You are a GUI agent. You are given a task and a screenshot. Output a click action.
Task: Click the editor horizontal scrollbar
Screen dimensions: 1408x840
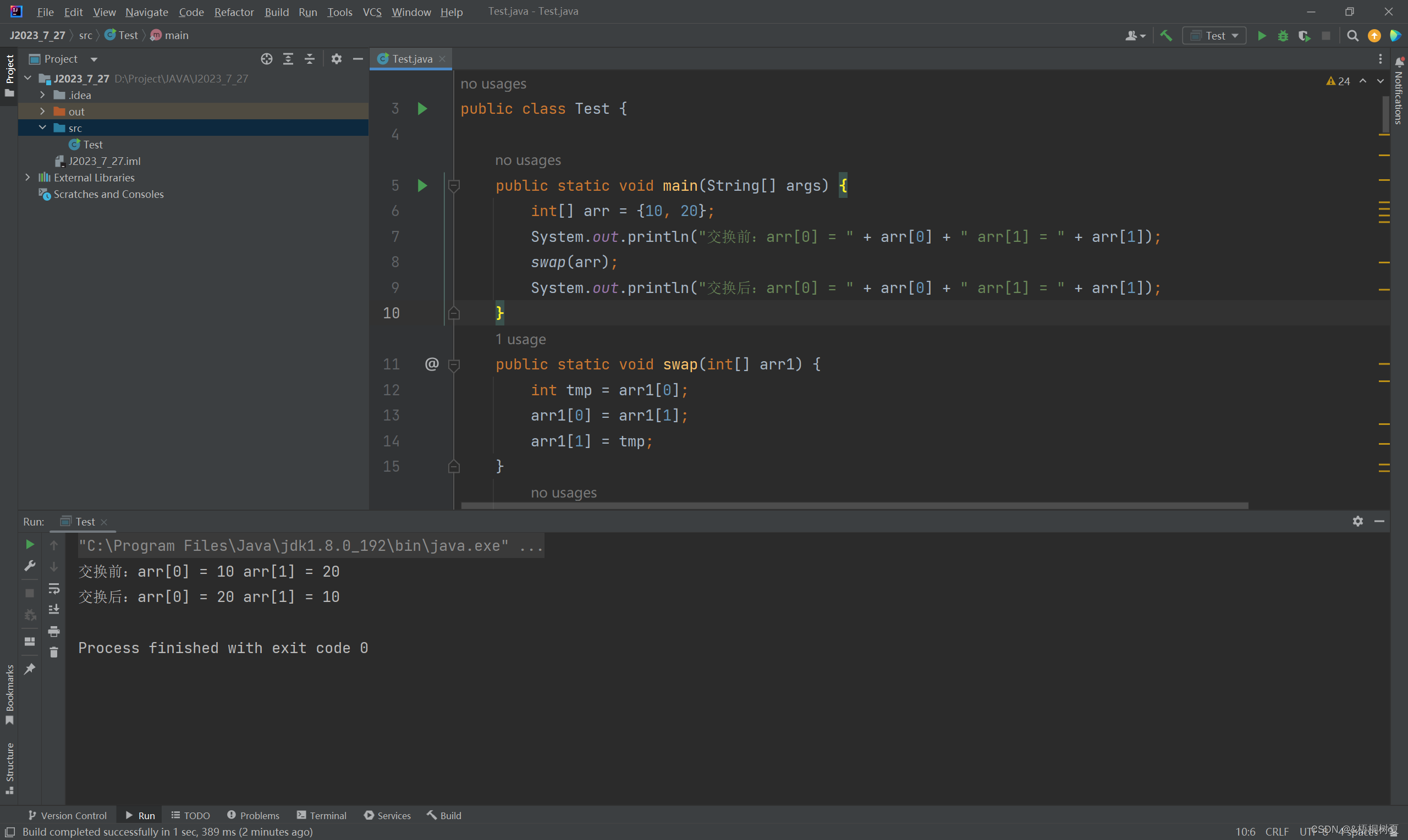click(854, 505)
